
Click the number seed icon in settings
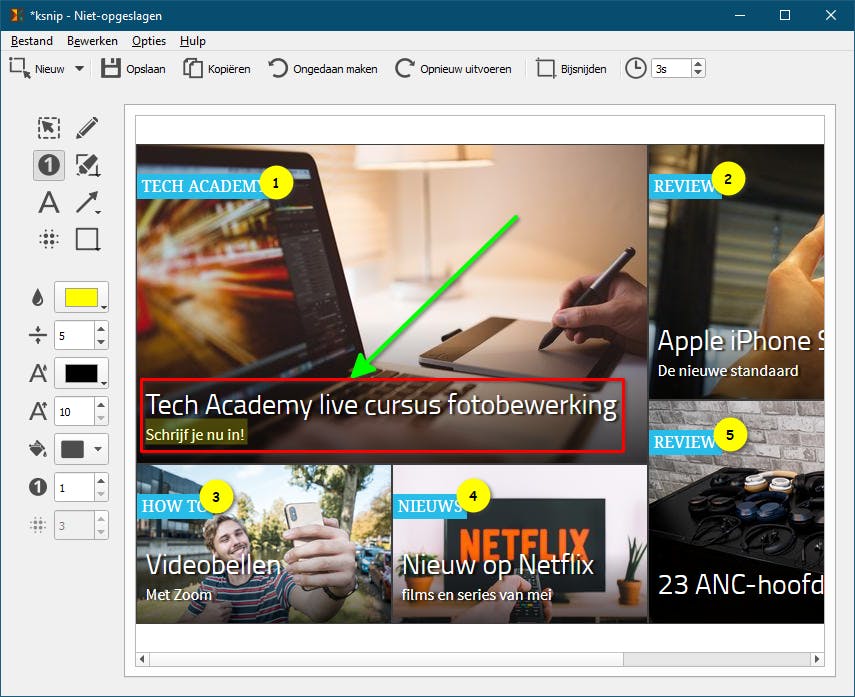click(x=38, y=486)
